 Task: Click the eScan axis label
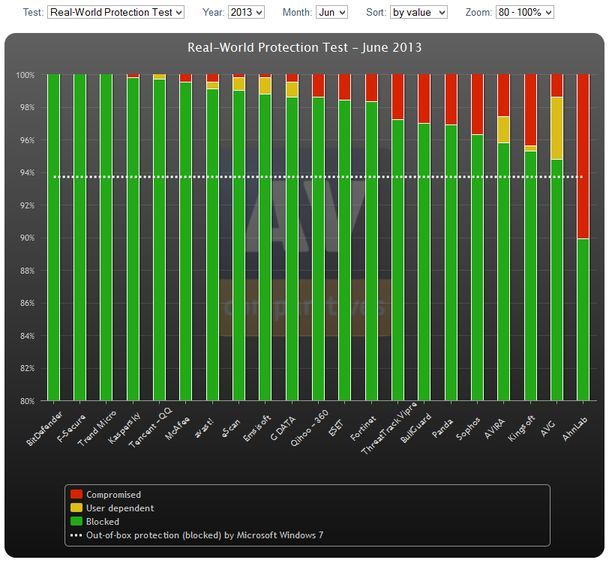pos(231,428)
